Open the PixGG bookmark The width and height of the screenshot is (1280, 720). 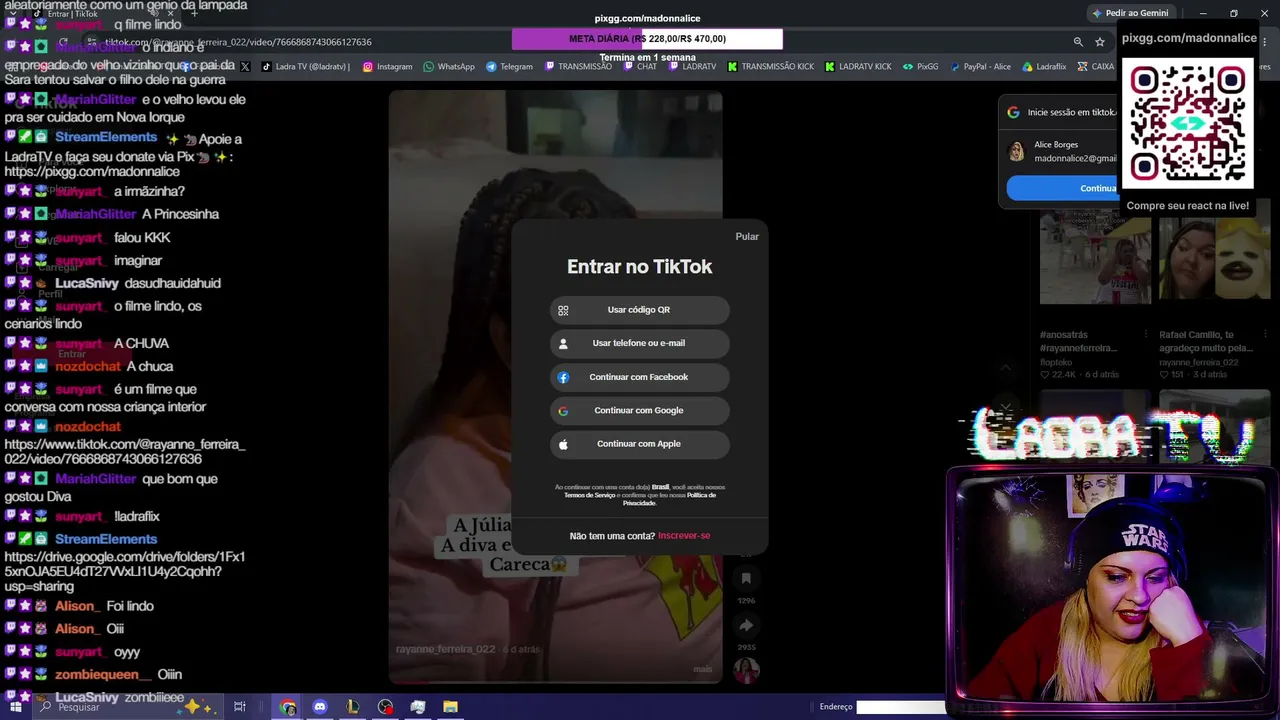pyautogui.click(x=920, y=67)
